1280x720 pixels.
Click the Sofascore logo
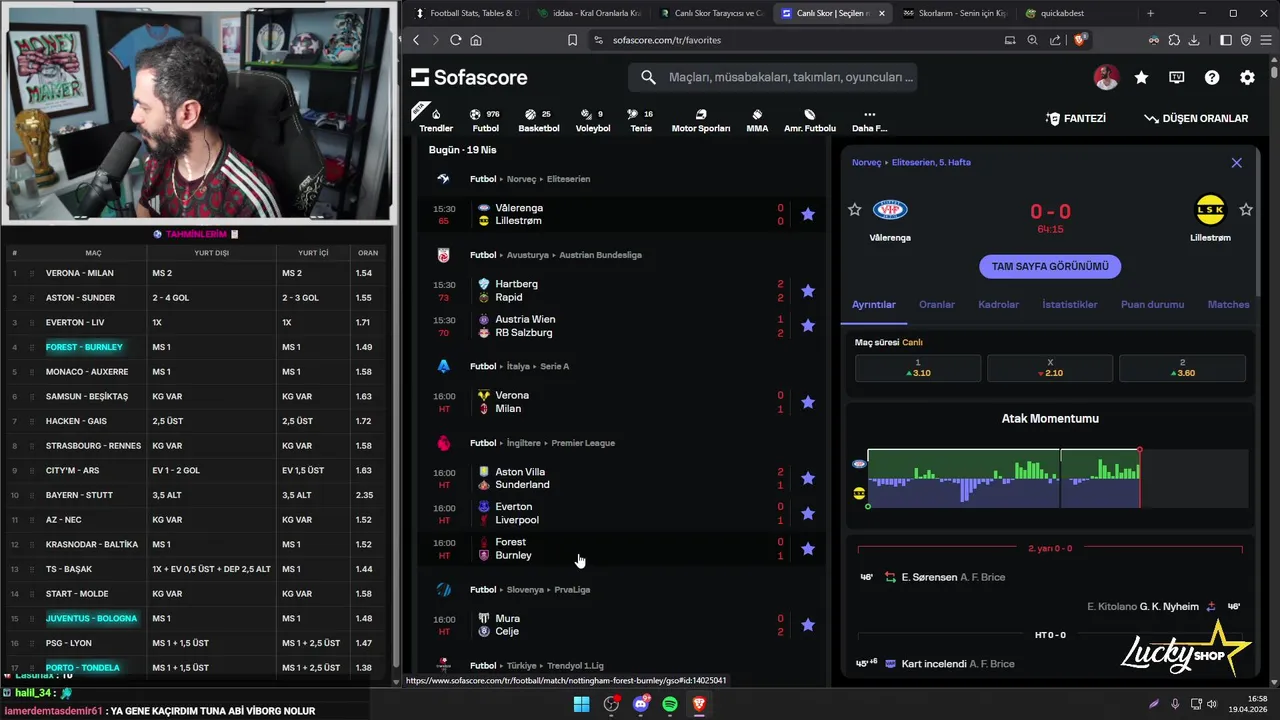(x=469, y=77)
